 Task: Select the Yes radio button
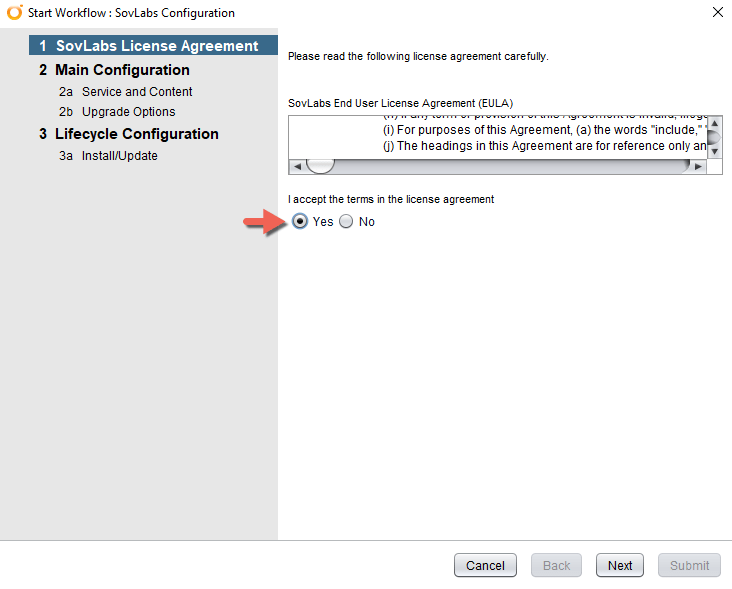[301, 222]
